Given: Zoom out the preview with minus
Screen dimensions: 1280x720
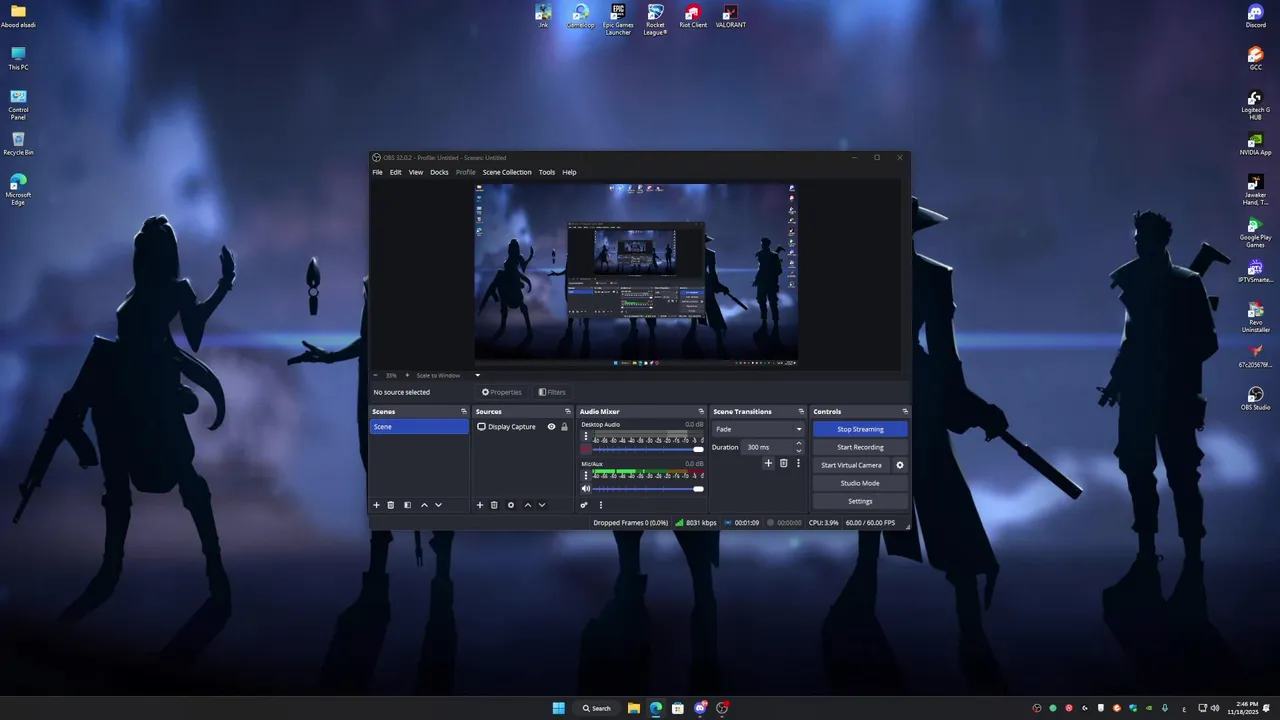Looking at the screenshot, I should [376, 376].
